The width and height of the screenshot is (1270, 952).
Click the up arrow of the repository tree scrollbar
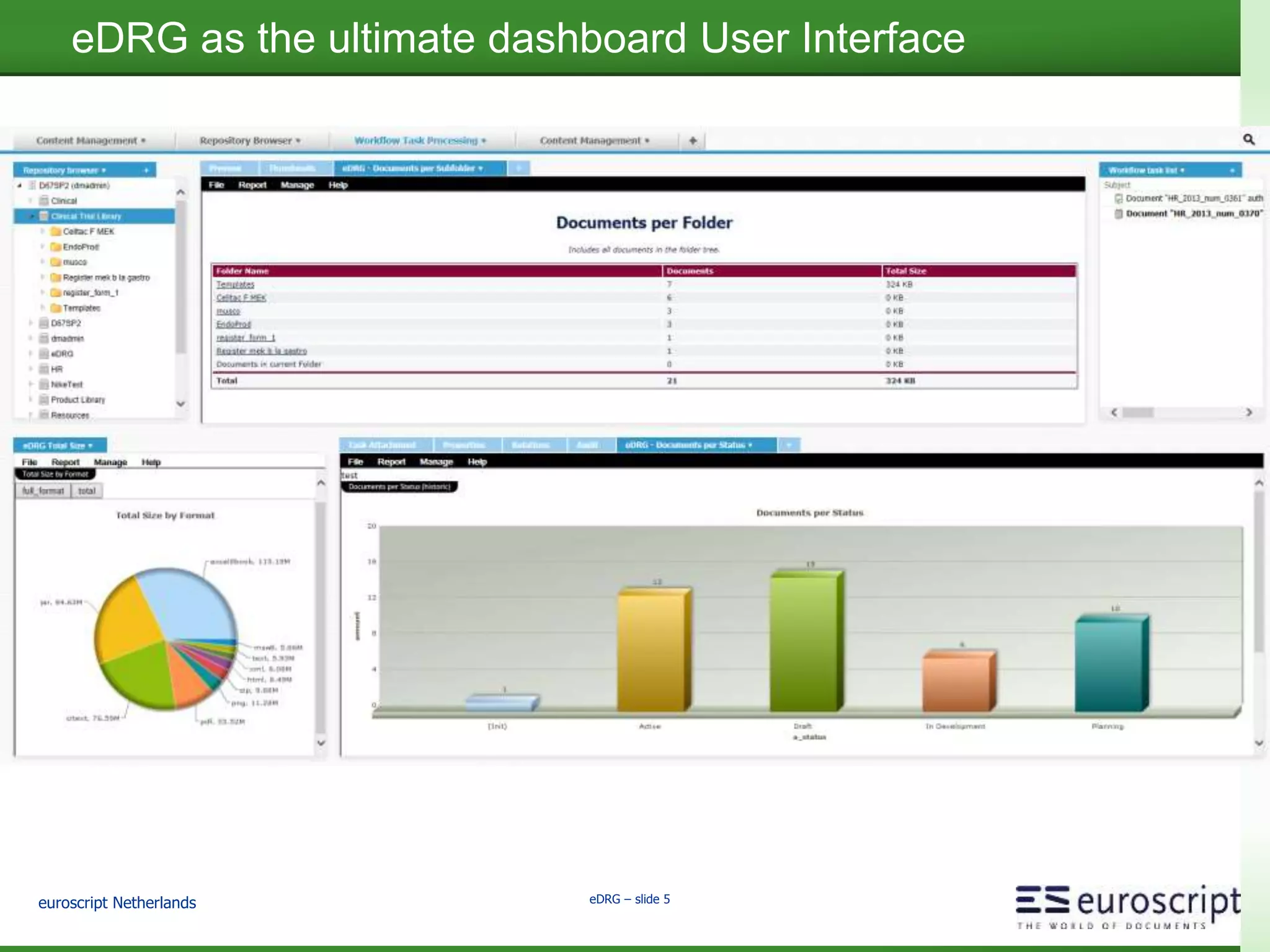(x=181, y=193)
